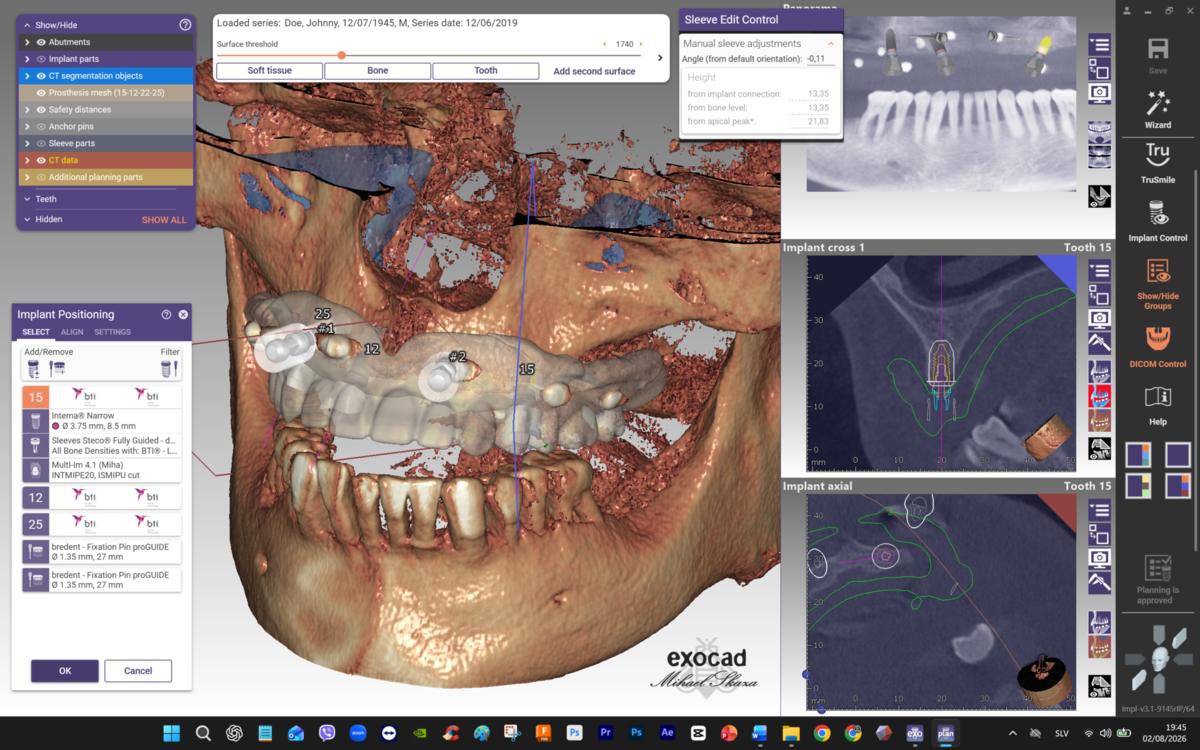Toggle Safety distances visibility eye
Image resolution: width=1200 pixels, height=750 pixels.
[x=42, y=110]
